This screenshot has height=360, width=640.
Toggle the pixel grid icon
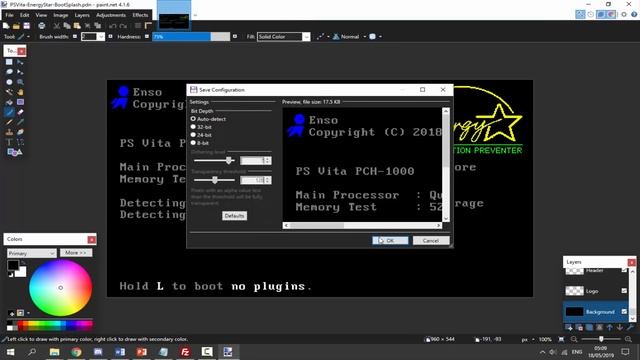(138, 26)
